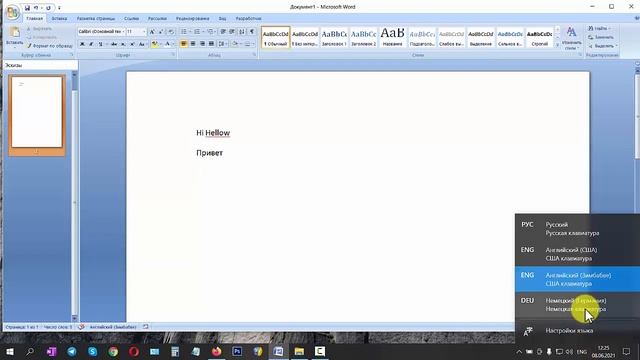Apply the Обычный style
The height and width of the screenshot is (360, 640).
pos(276,37)
